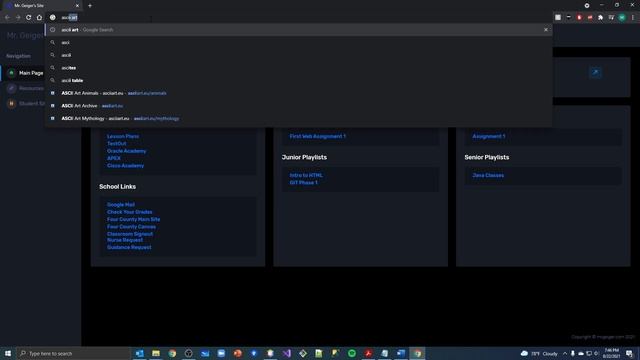Reload the page using the refresh icon
Screen dimensions: 640x360
point(29,18)
